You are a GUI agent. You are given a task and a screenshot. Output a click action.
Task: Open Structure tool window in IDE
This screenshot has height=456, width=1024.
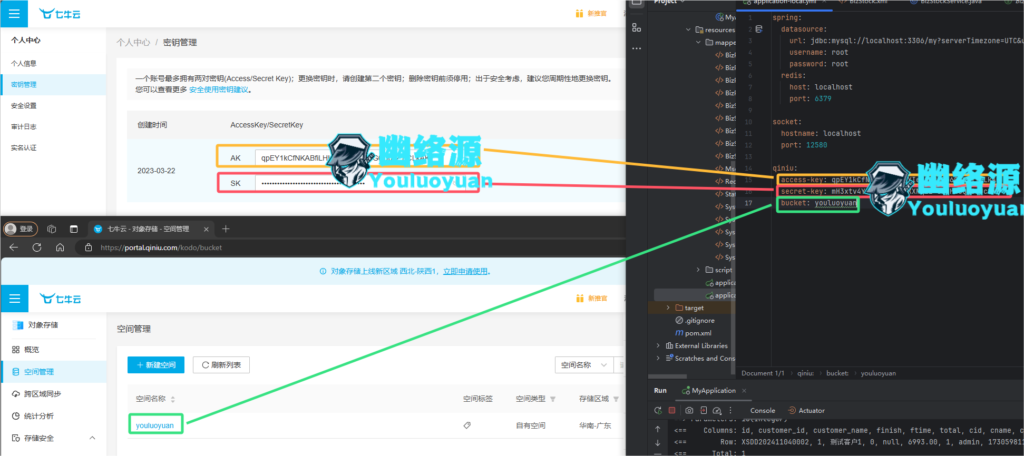point(637,28)
